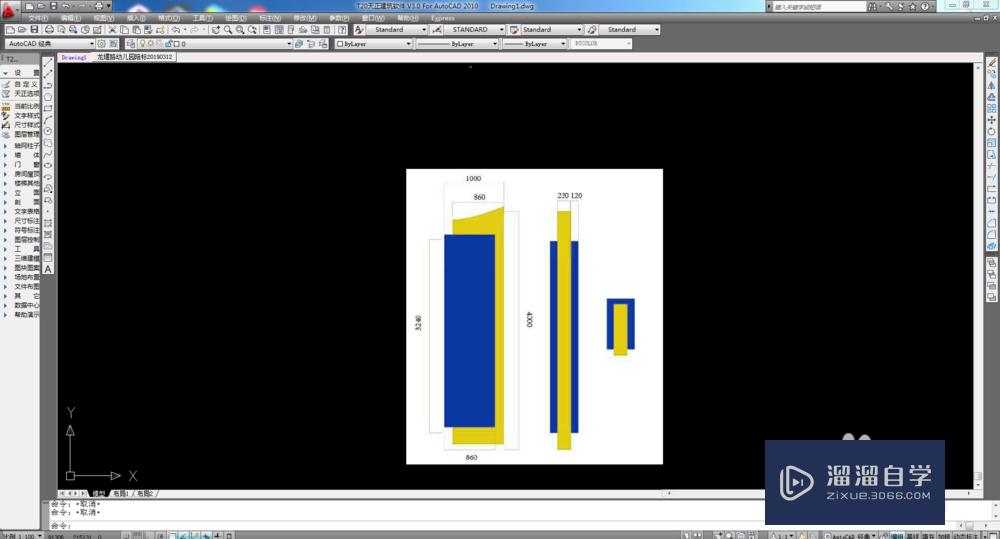Click the Cut (scissors) icon

[112, 30]
